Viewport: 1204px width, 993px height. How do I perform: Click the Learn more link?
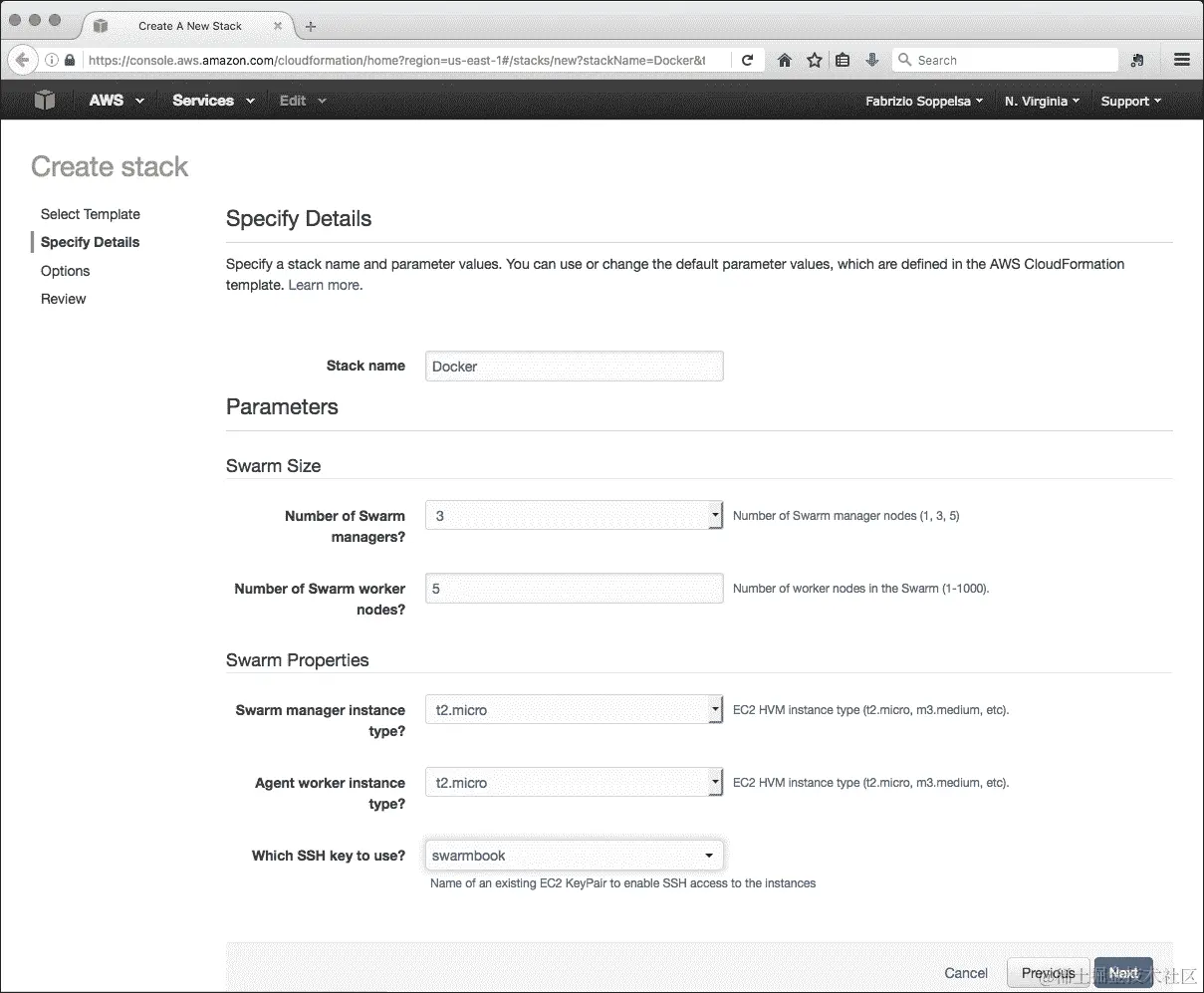(x=324, y=284)
